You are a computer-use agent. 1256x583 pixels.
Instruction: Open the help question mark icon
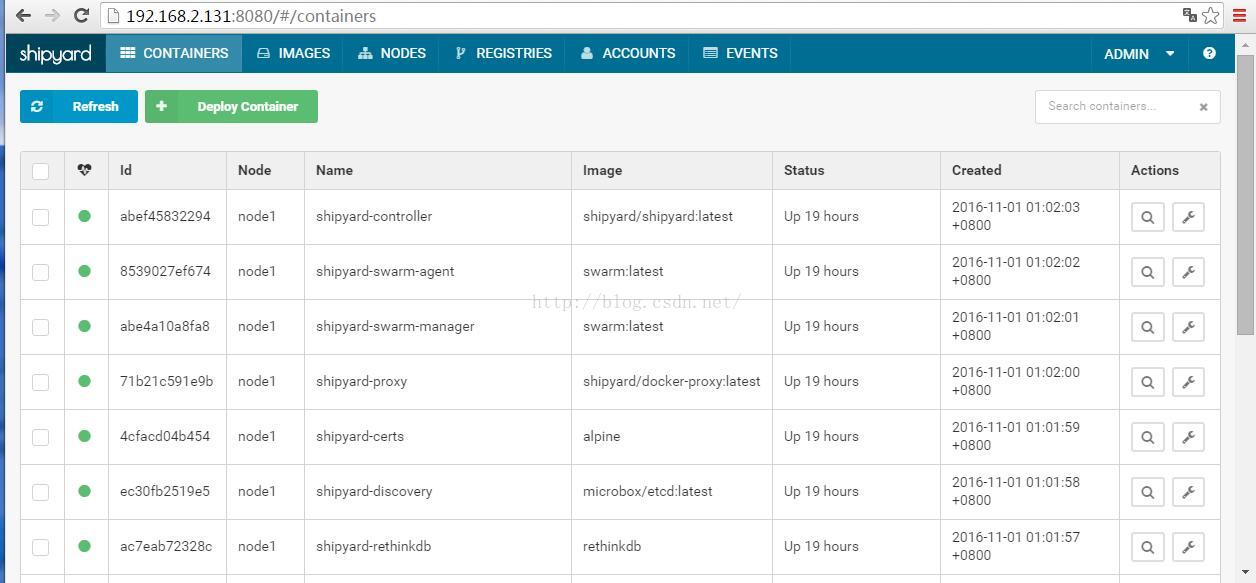point(1209,53)
